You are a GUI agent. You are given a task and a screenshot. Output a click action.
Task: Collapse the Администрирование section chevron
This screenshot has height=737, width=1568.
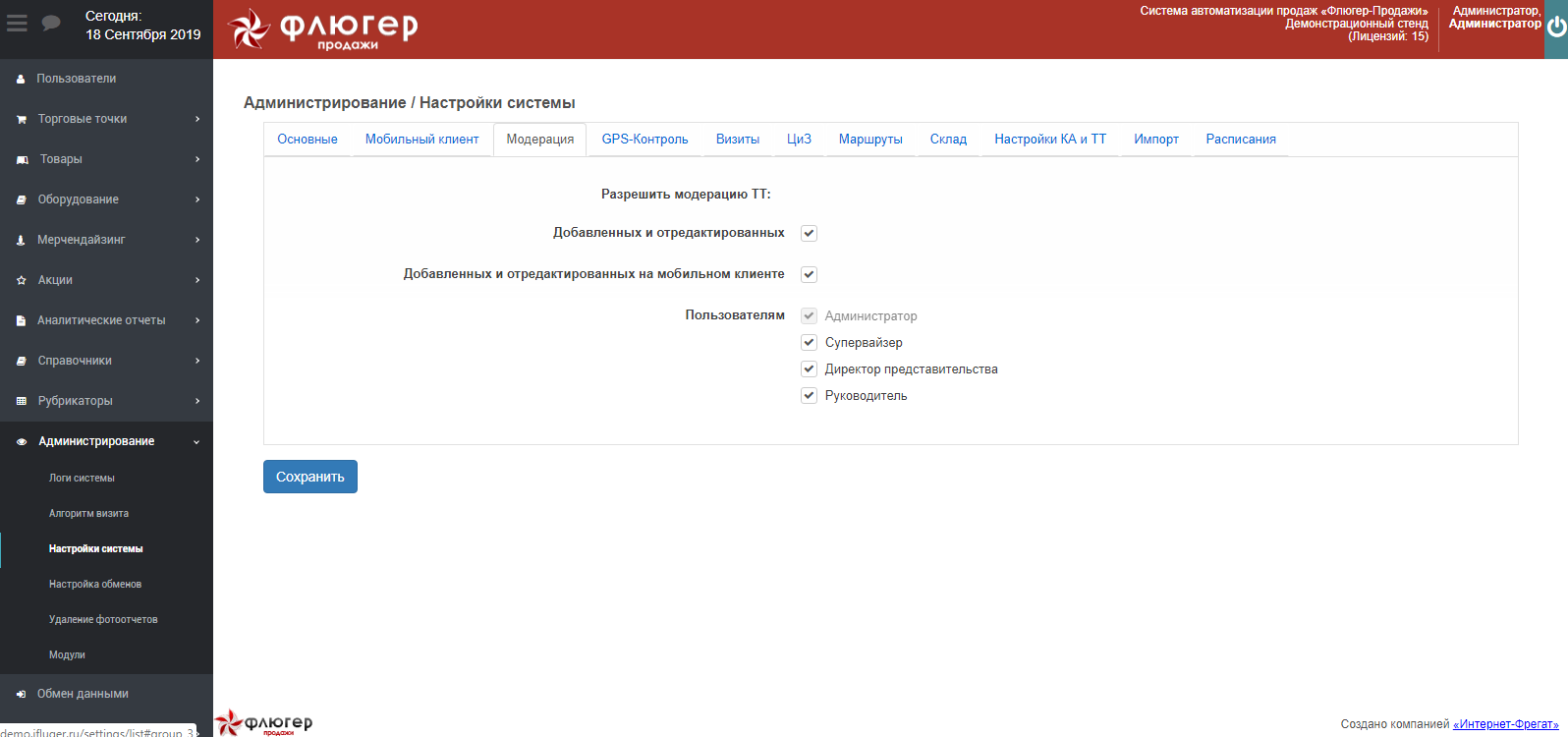[x=196, y=442]
